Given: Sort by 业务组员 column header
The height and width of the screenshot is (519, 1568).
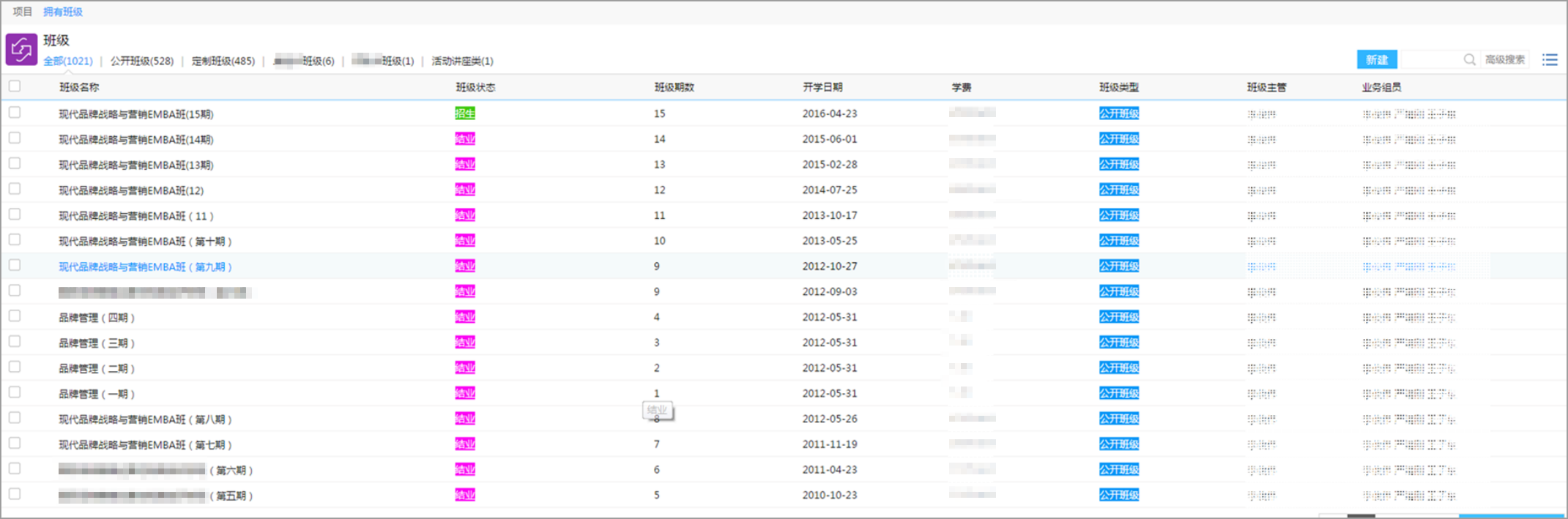Looking at the screenshot, I should tap(1382, 87).
